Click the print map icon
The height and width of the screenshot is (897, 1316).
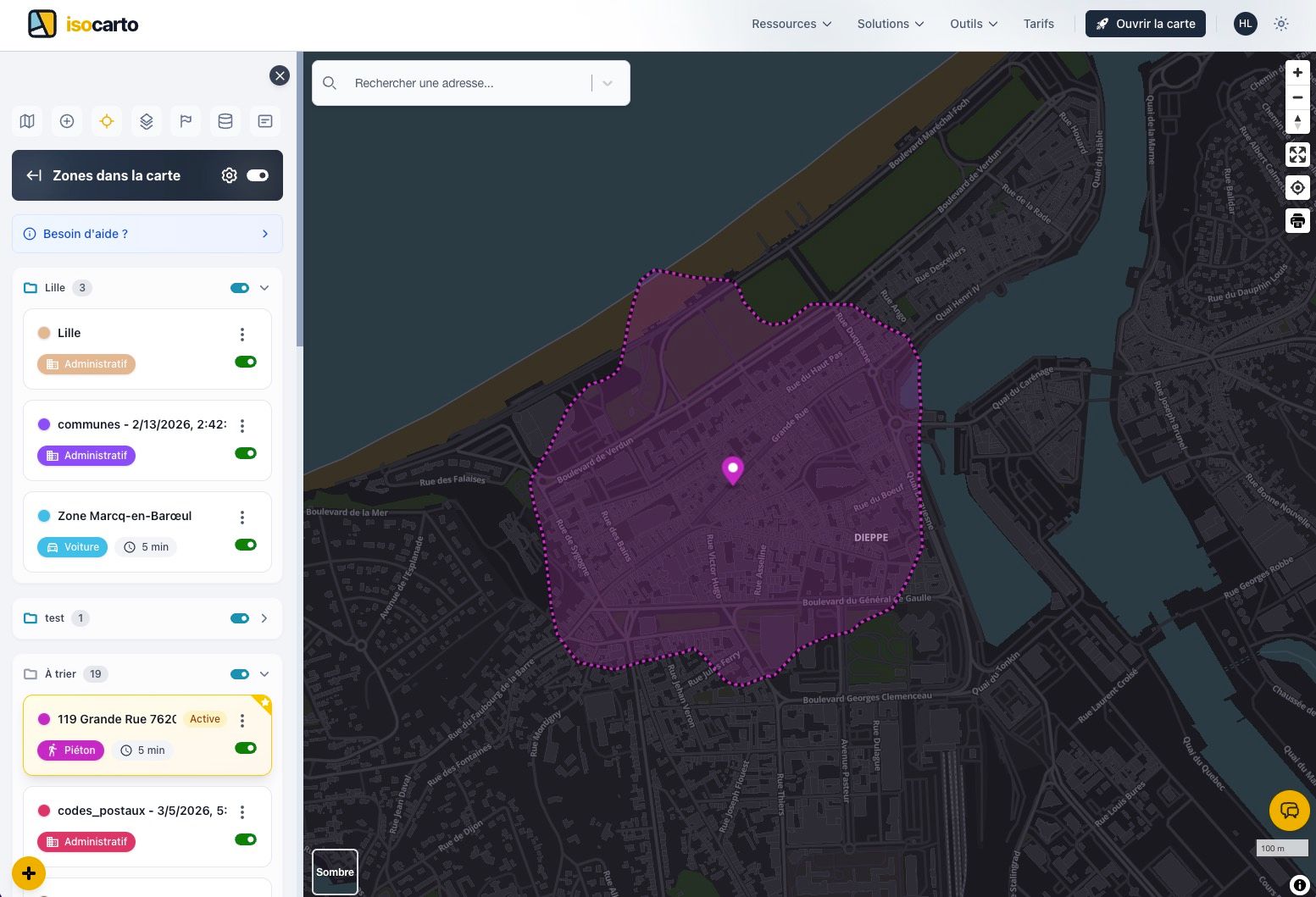point(1297,222)
